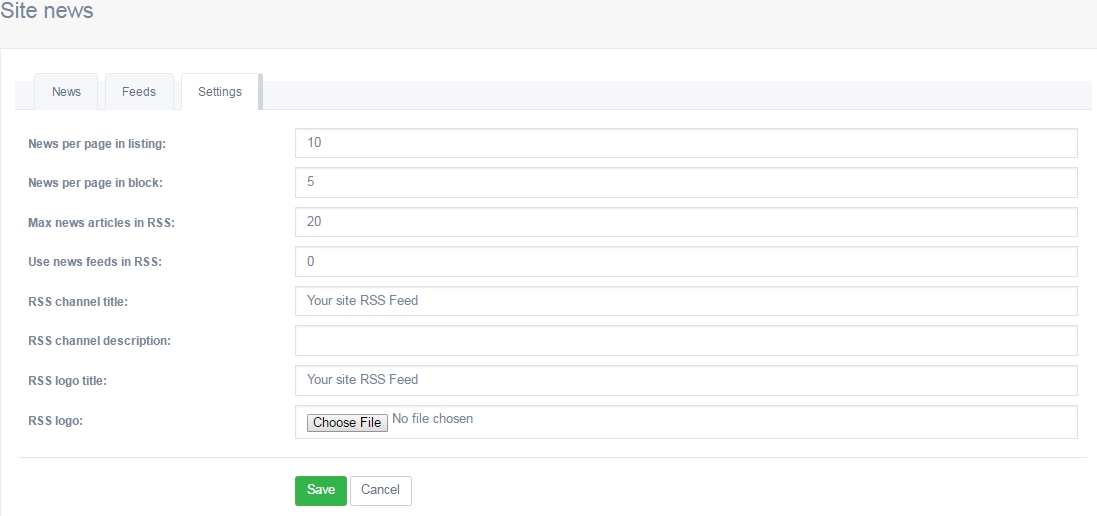
Task: Cancel the settings changes
Action: click(x=381, y=490)
